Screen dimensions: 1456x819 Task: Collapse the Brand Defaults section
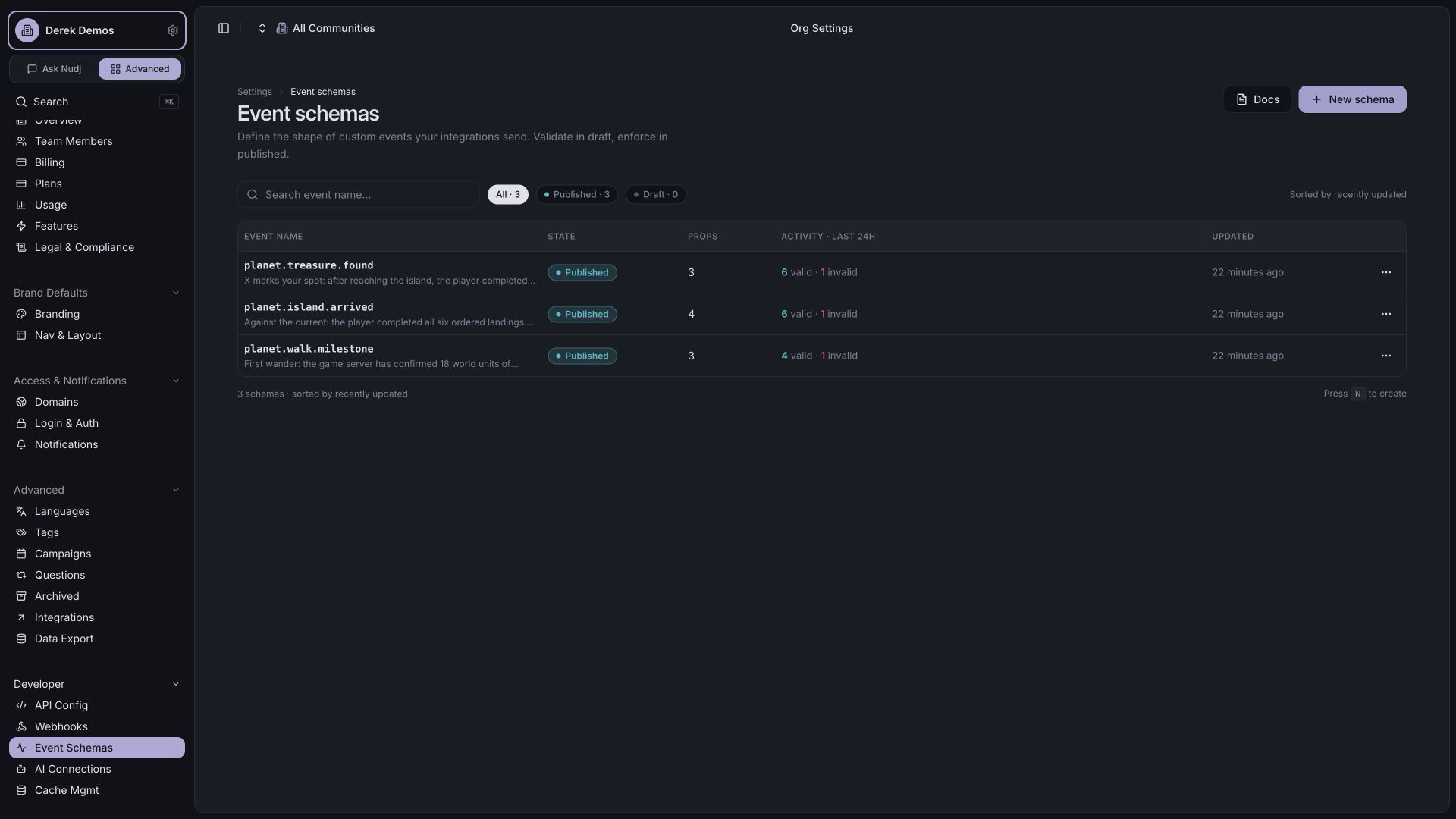[x=176, y=293]
